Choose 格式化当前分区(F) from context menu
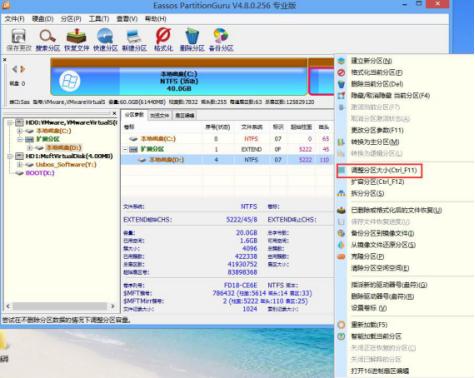Screen dimensions: 475x378 [x=376, y=72]
